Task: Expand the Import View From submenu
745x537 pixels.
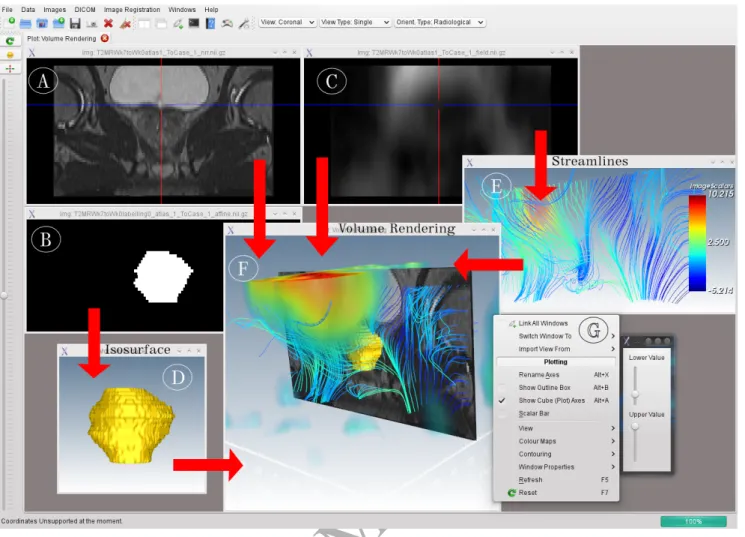Action: click(x=556, y=349)
